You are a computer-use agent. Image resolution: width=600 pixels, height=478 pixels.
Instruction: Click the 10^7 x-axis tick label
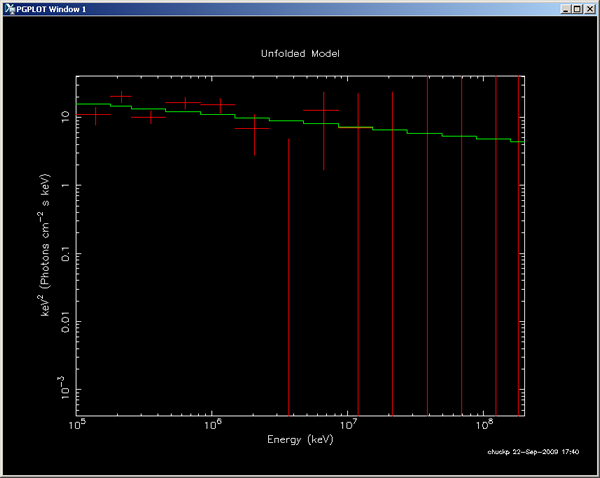point(348,424)
